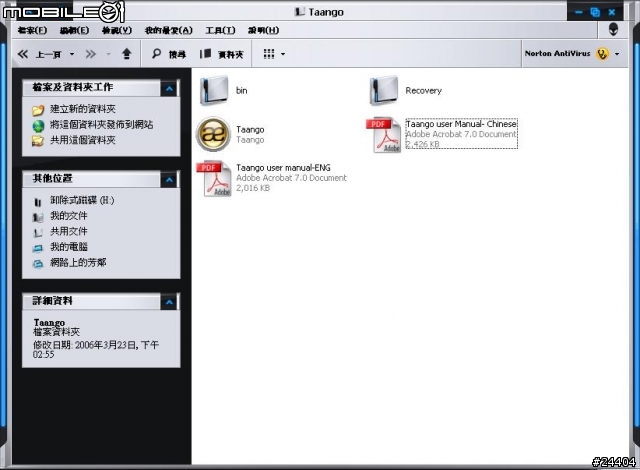Go up one folder level

(127, 53)
